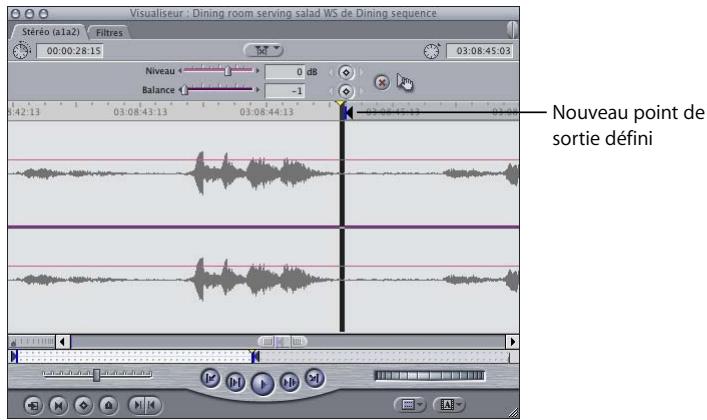This screenshot has width=707, height=420.
Task: Add a Balance pan keyframe
Action: (346, 91)
